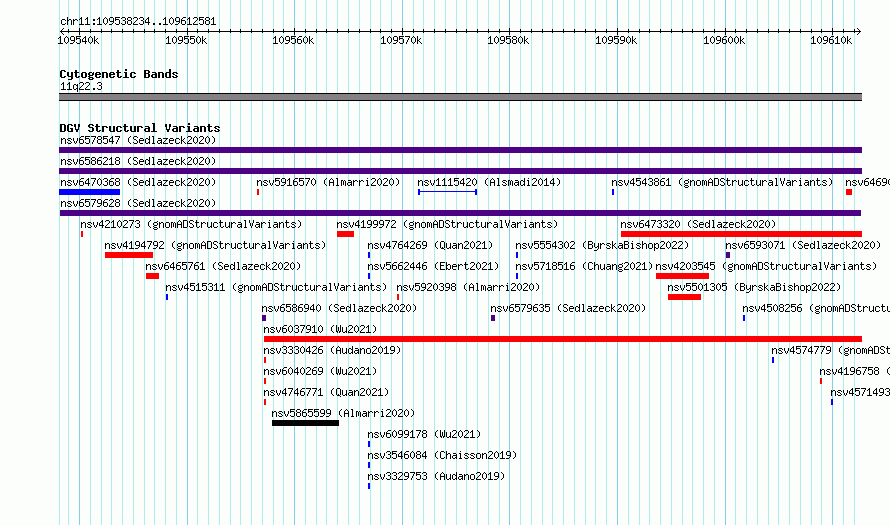Viewport: 890px width, 525px height.
Task: Open variant nsv6040269 (Wu2021)
Action: pos(320,371)
